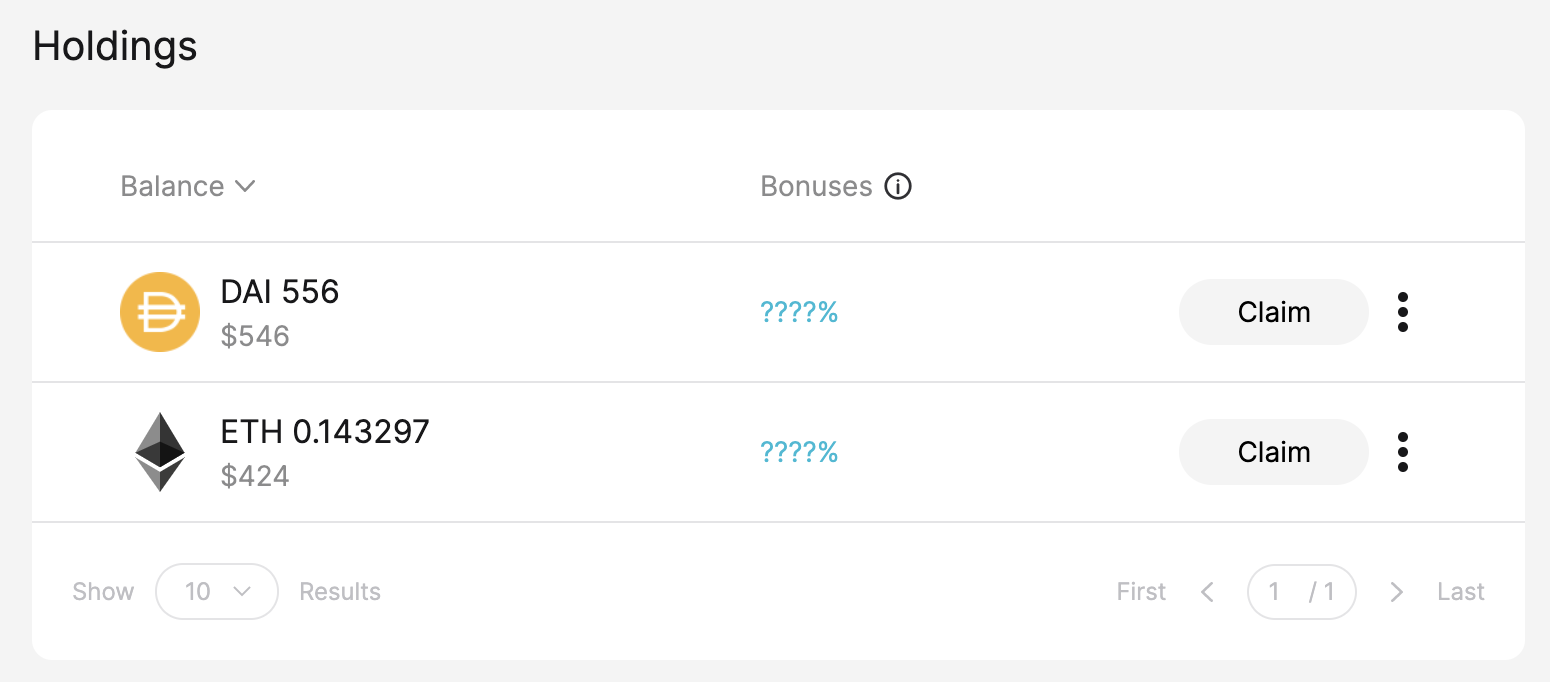
Task: Click the ETH balance value $424
Action: click(x=255, y=475)
